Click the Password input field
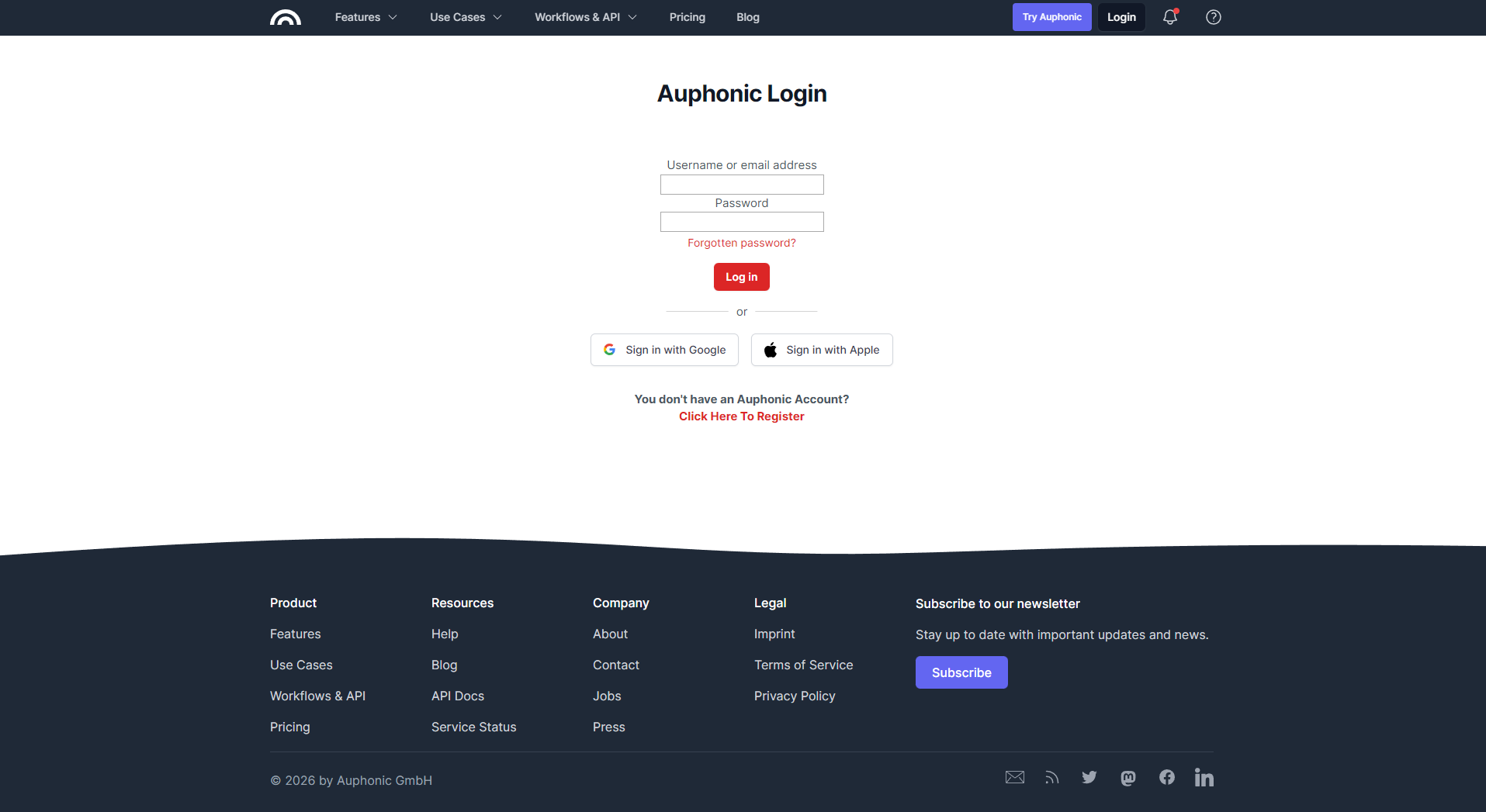The image size is (1486, 812). pyautogui.click(x=741, y=222)
